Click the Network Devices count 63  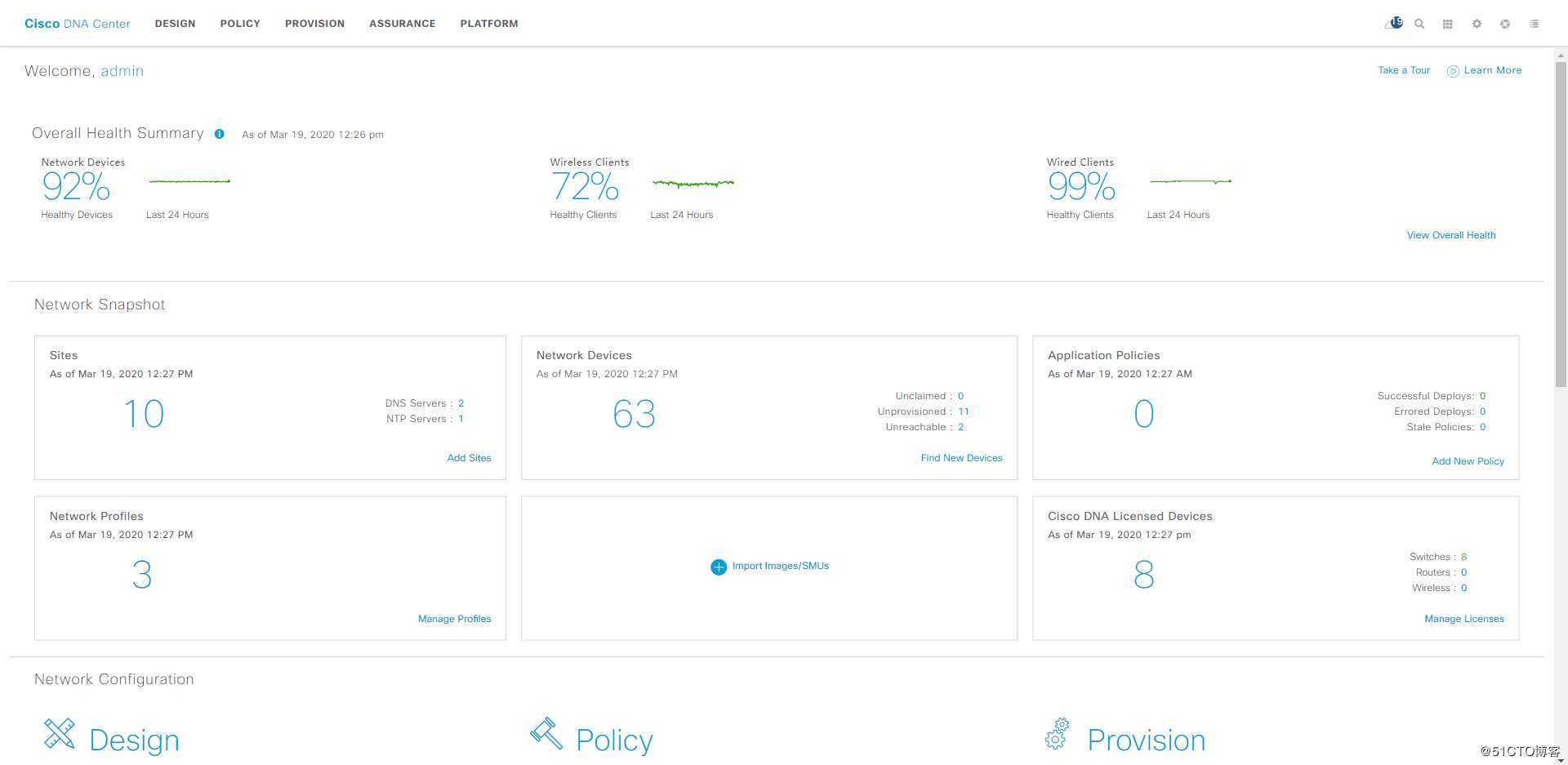point(635,414)
